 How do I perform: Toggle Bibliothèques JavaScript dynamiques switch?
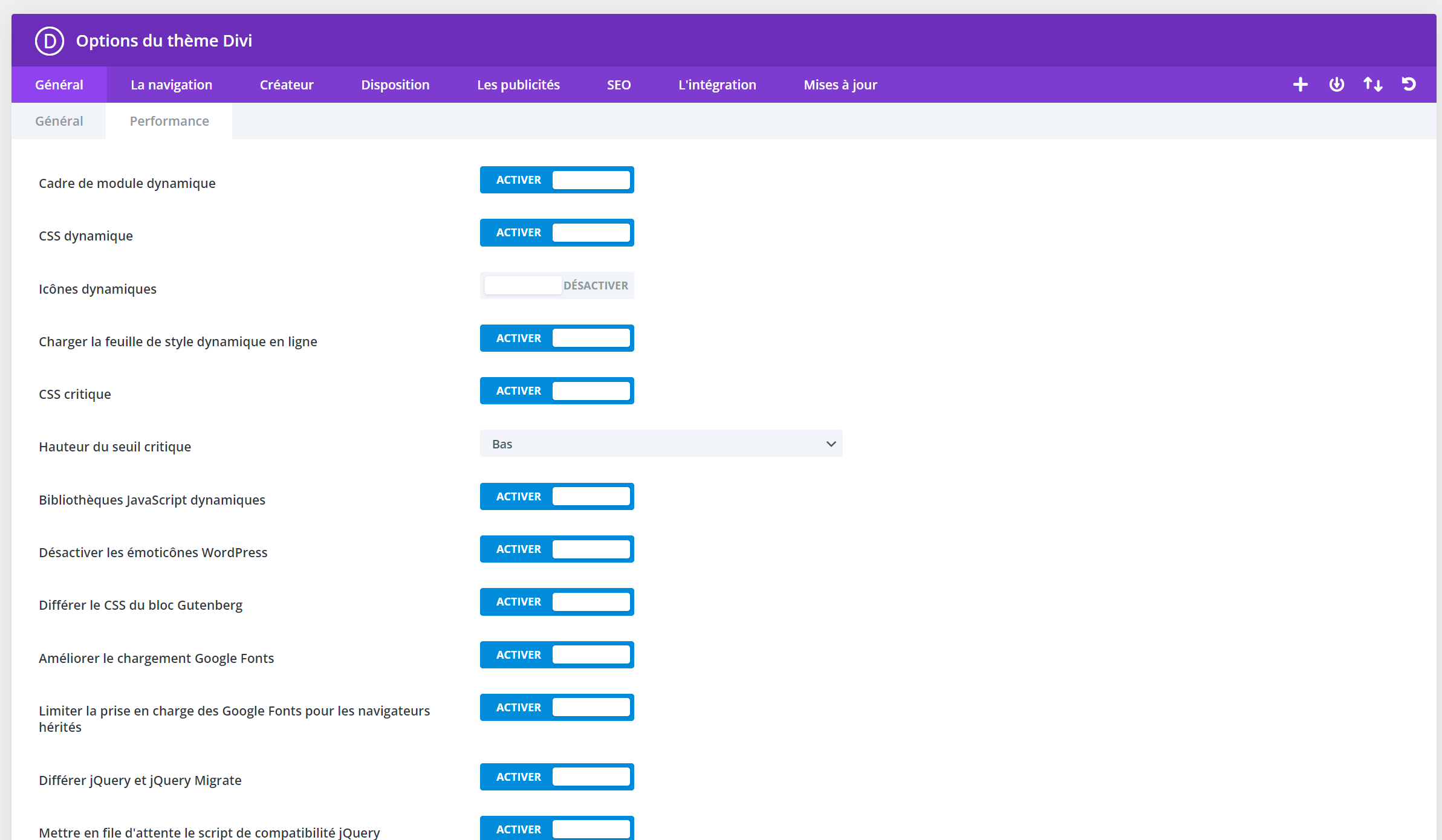pos(557,497)
